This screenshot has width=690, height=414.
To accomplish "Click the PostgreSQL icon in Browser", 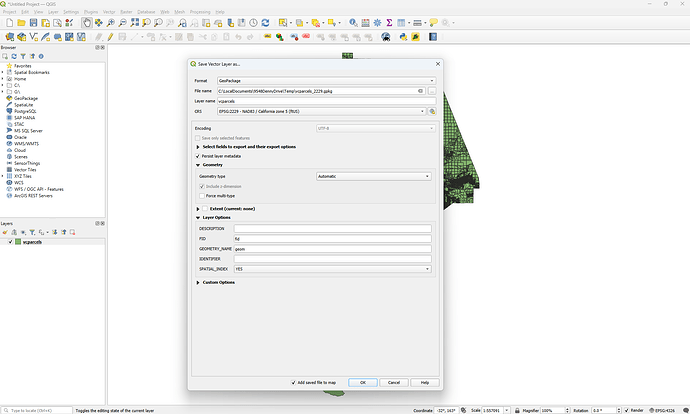I will (9, 111).
